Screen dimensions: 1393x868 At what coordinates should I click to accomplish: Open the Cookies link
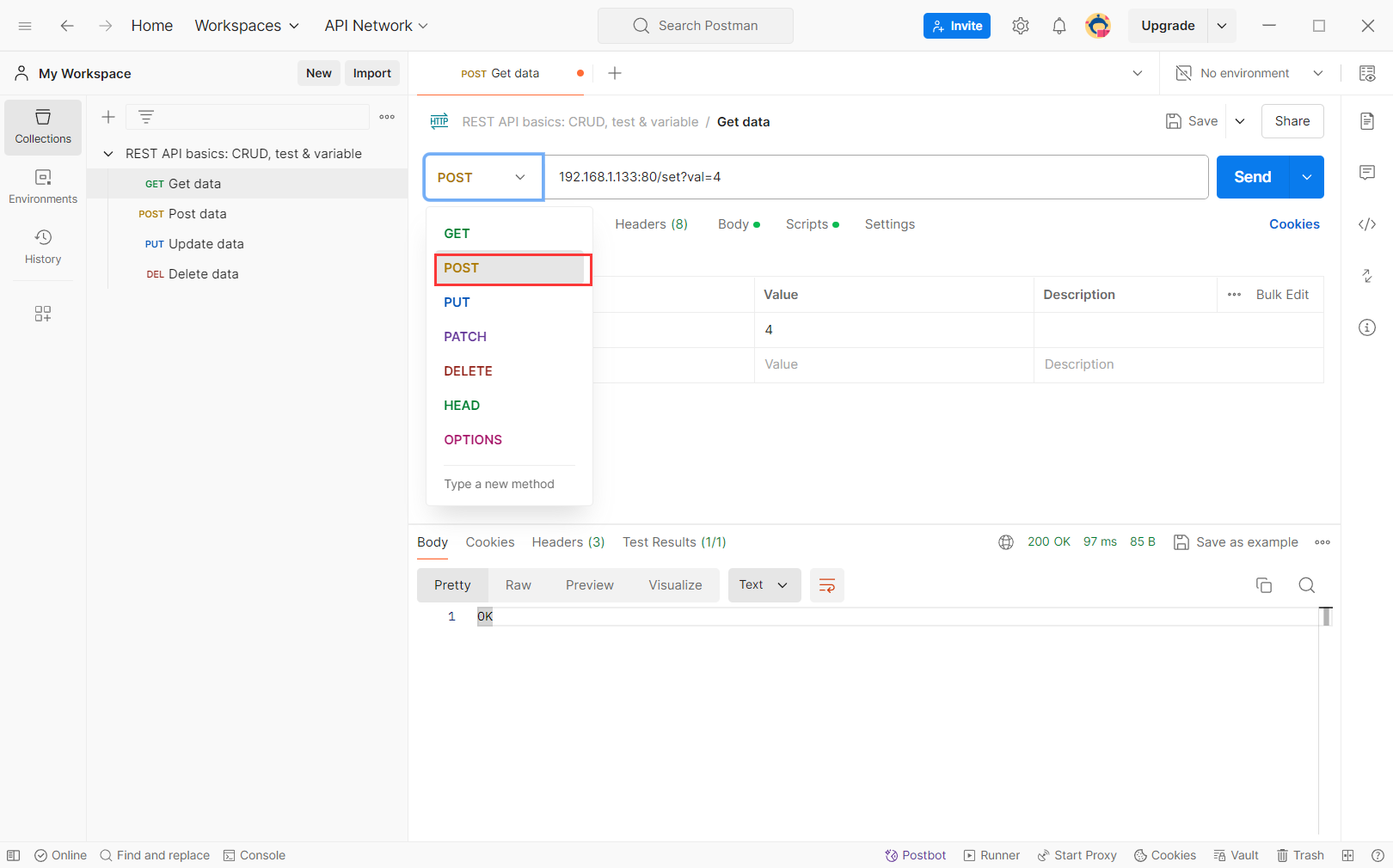(x=1294, y=224)
